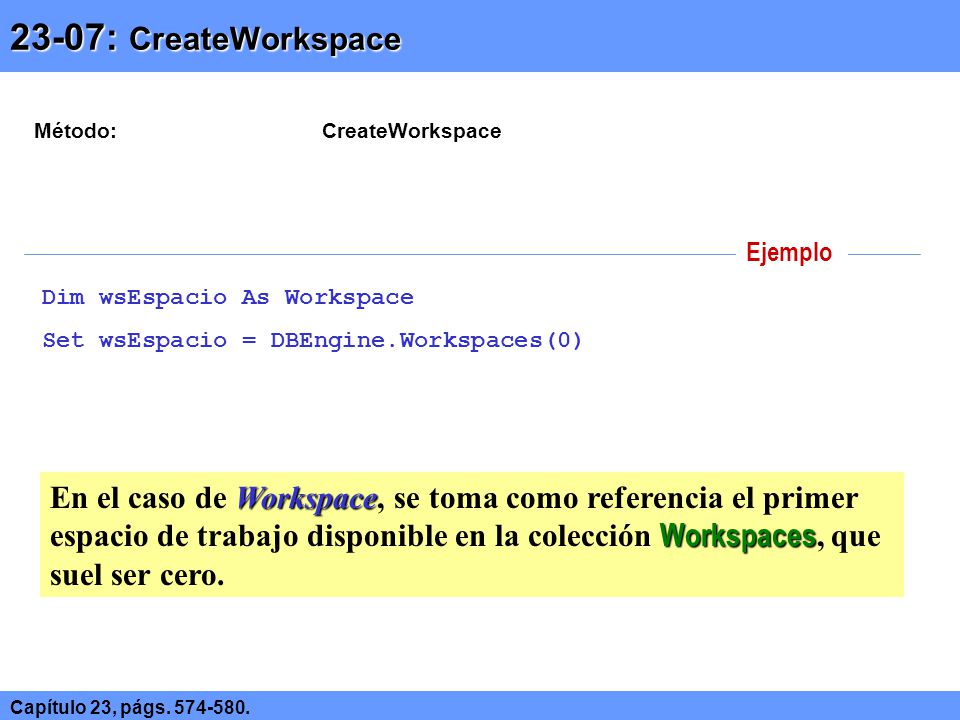Select code line 'Dim wsEspacio As Workspace'
This screenshot has height=720, width=960.
[227, 298]
